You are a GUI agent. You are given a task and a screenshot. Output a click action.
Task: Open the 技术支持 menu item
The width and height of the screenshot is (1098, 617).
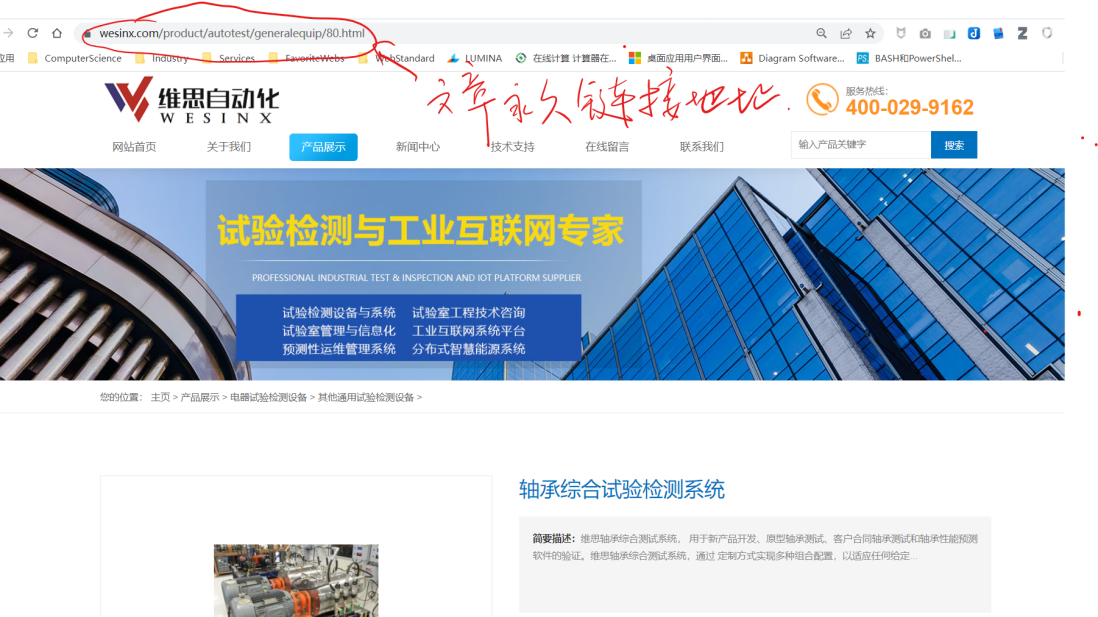(x=513, y=146)
